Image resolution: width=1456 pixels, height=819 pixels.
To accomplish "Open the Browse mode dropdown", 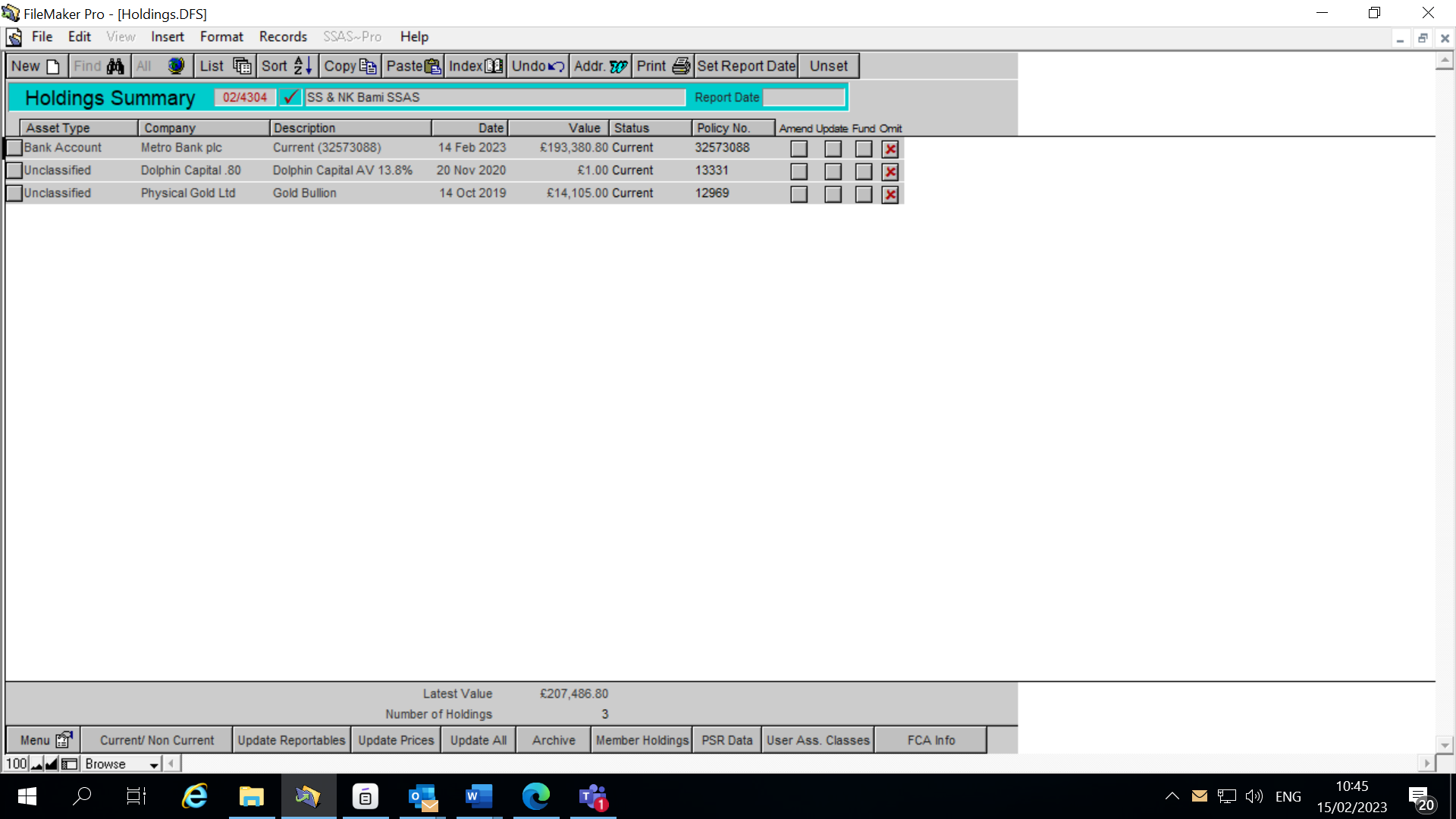I will 121,764.
